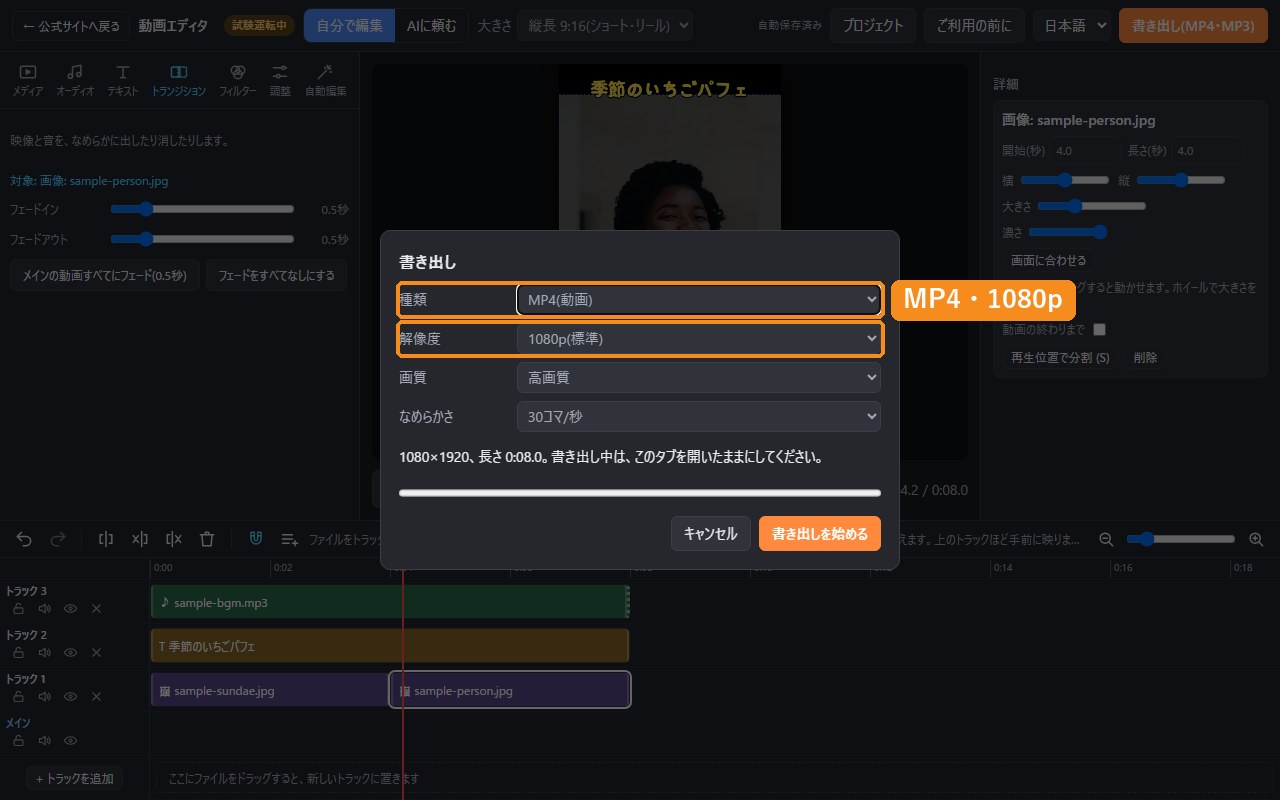The width and height of the screenshot is (1280, 800).
Task: Toggle the magnet snap icon
Action: [x=256, y=539]
